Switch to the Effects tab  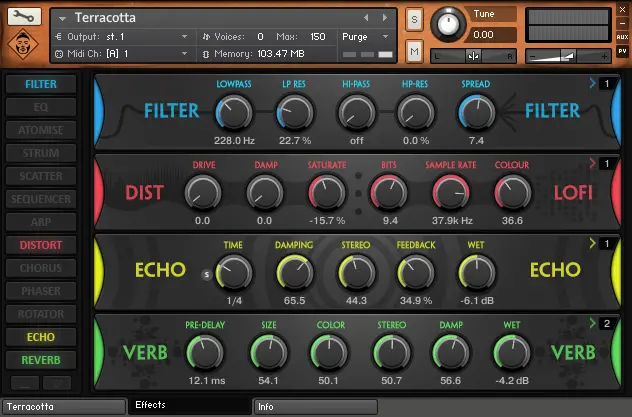click(x=189, y=405)
